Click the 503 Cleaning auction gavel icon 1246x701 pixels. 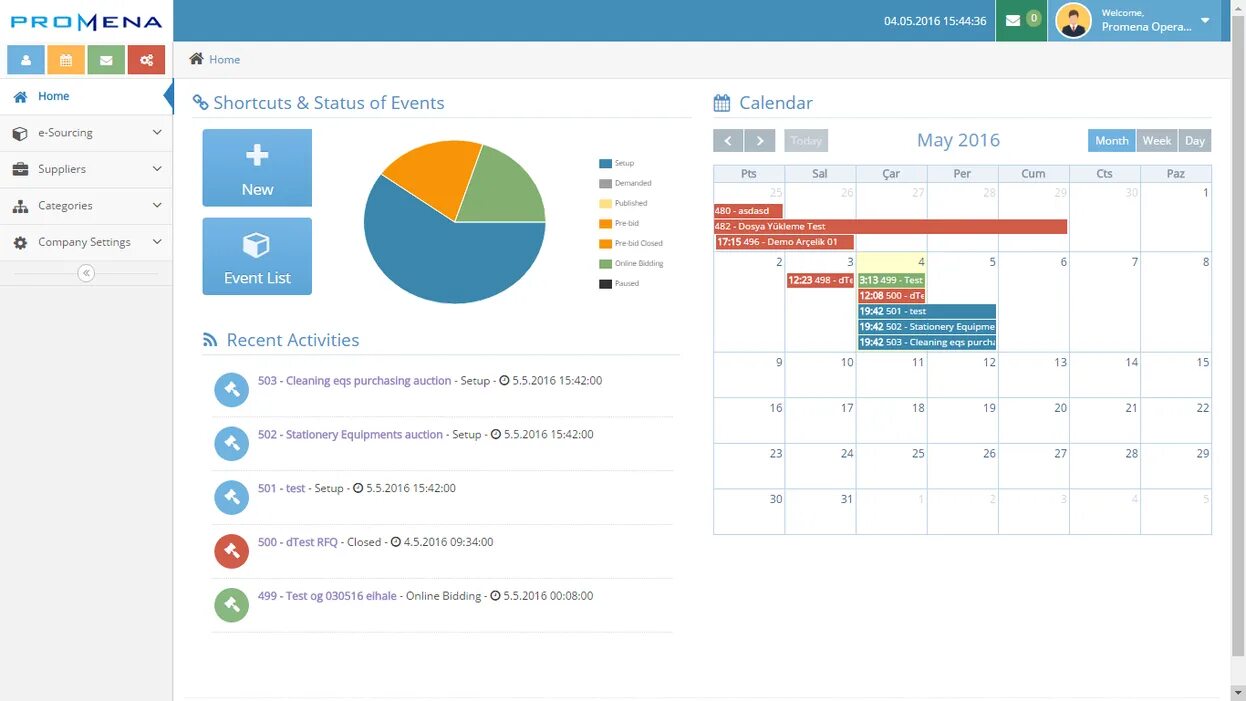tap(232, 389)
